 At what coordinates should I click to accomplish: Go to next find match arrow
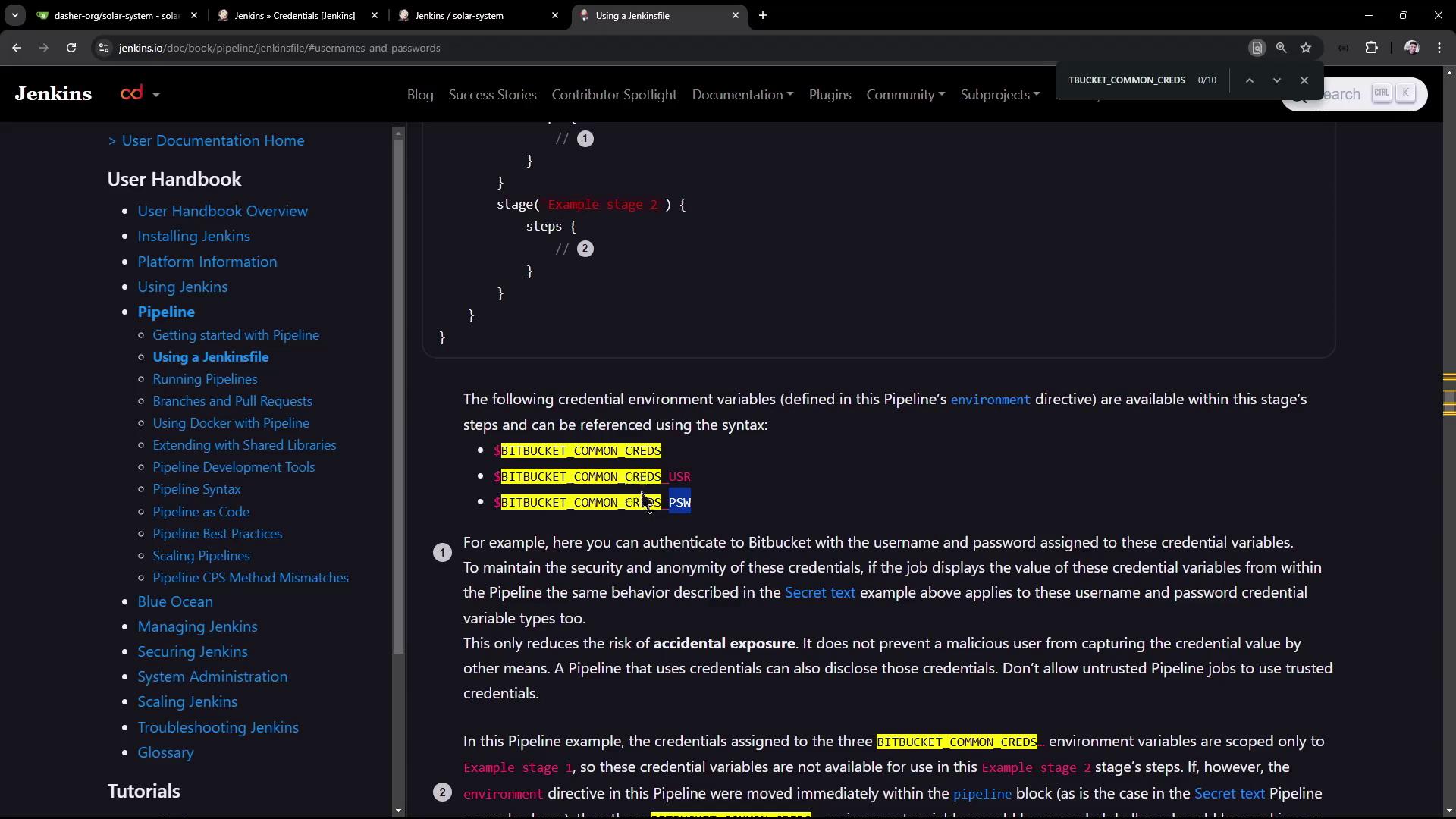tap(1276, 80)
